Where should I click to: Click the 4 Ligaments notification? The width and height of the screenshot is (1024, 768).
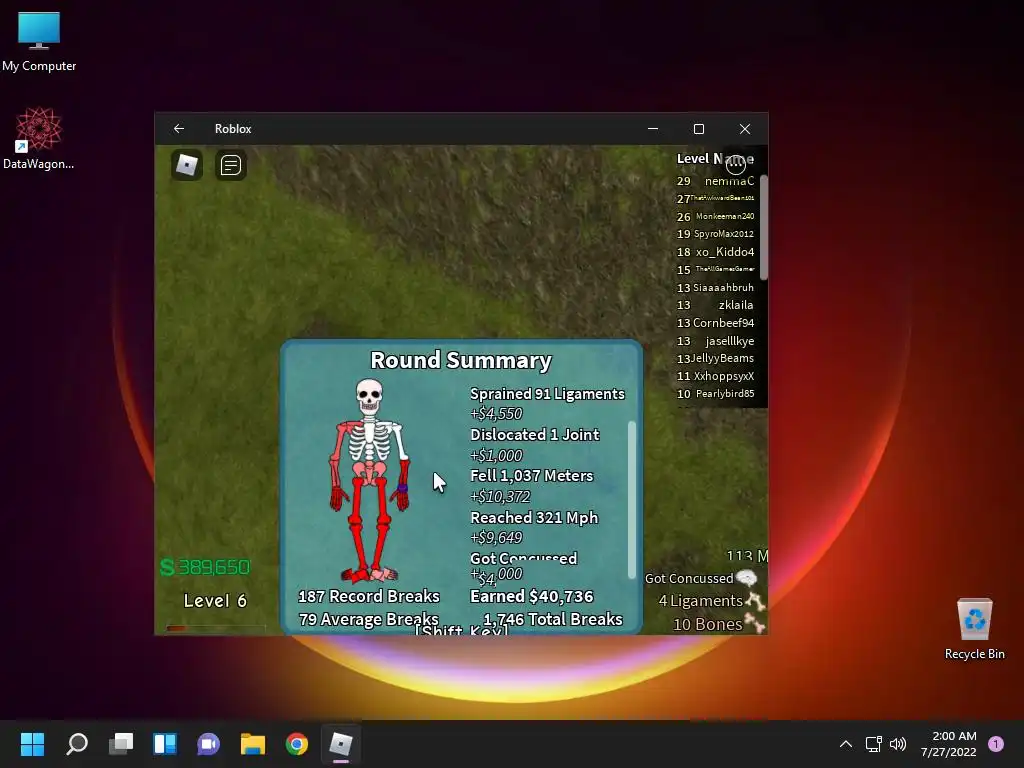point(711,601)
